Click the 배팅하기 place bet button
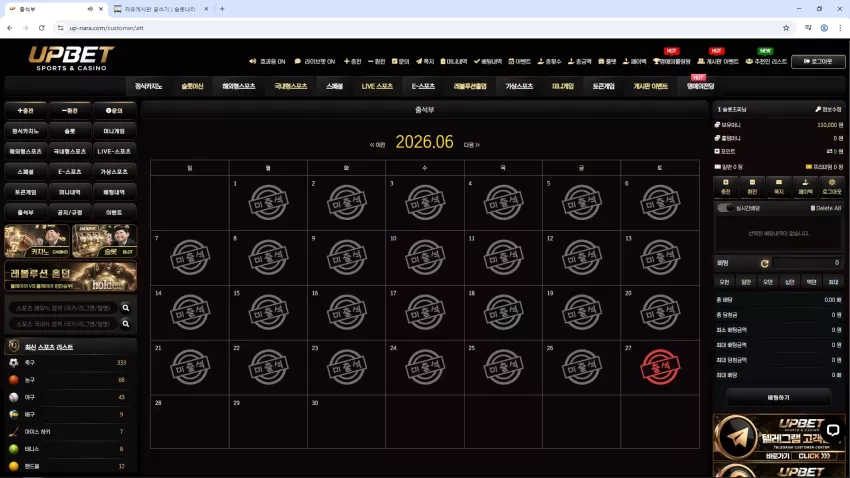 [778, 398]
